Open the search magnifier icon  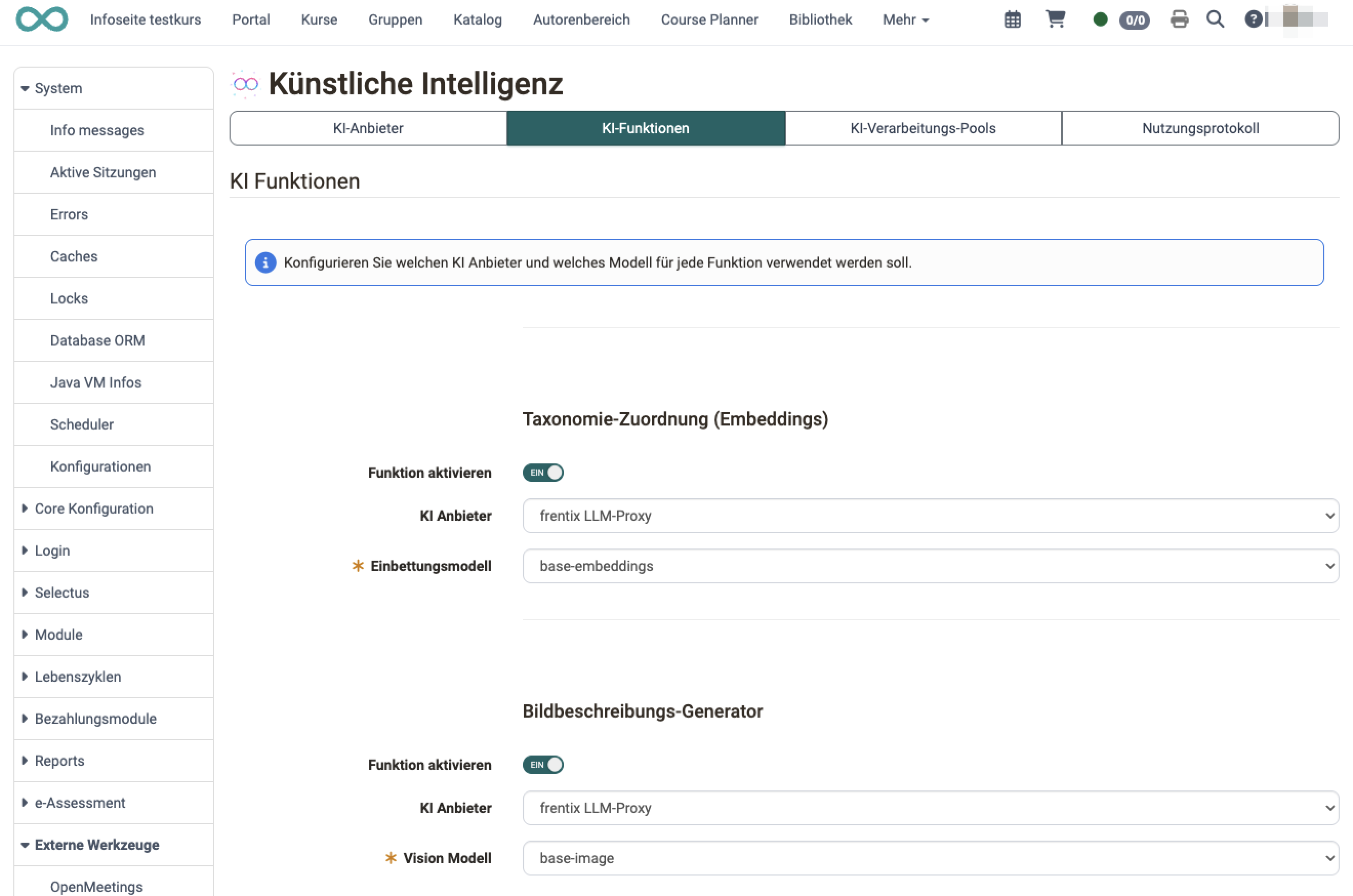point(1215,19)
